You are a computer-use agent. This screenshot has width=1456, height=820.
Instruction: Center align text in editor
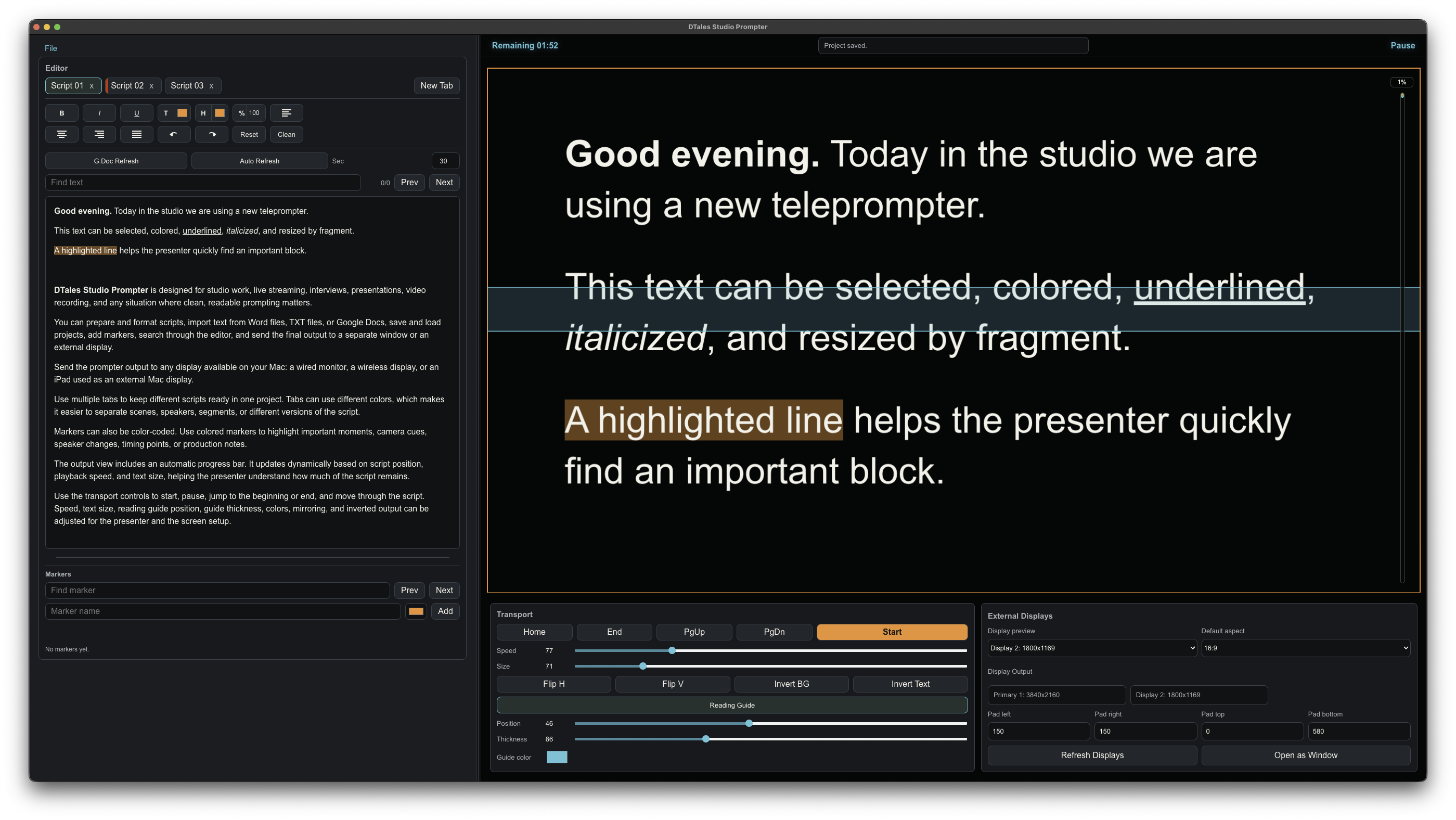coord(61,135)
